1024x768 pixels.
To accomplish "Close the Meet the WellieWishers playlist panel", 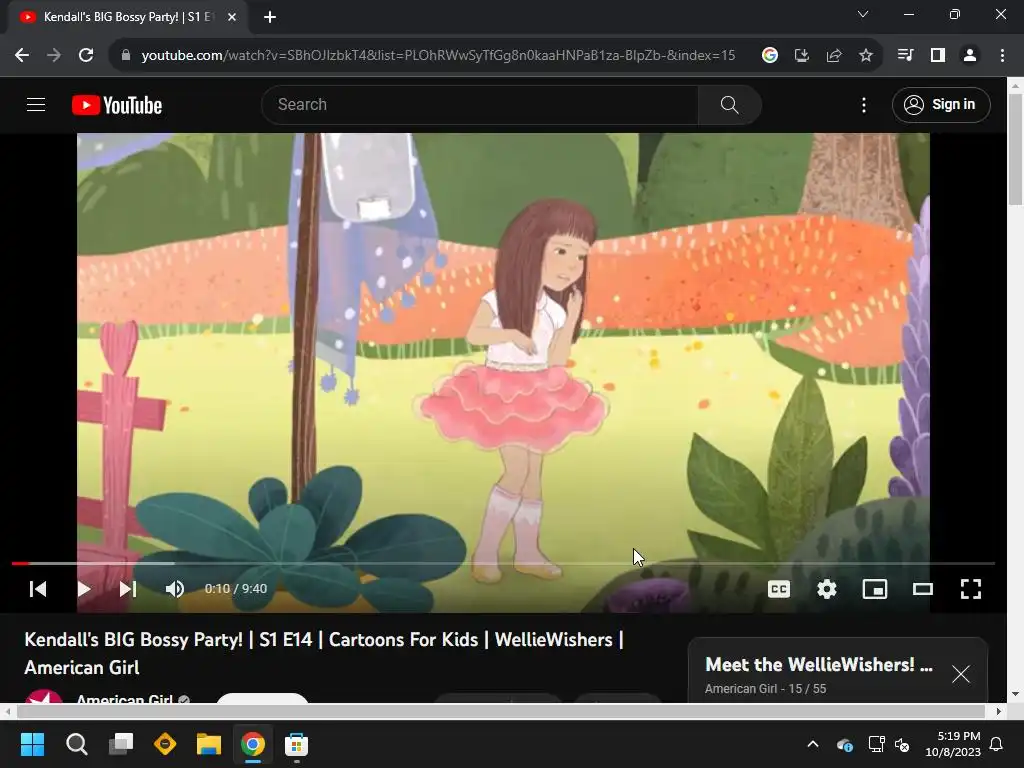I will (961, 674).
